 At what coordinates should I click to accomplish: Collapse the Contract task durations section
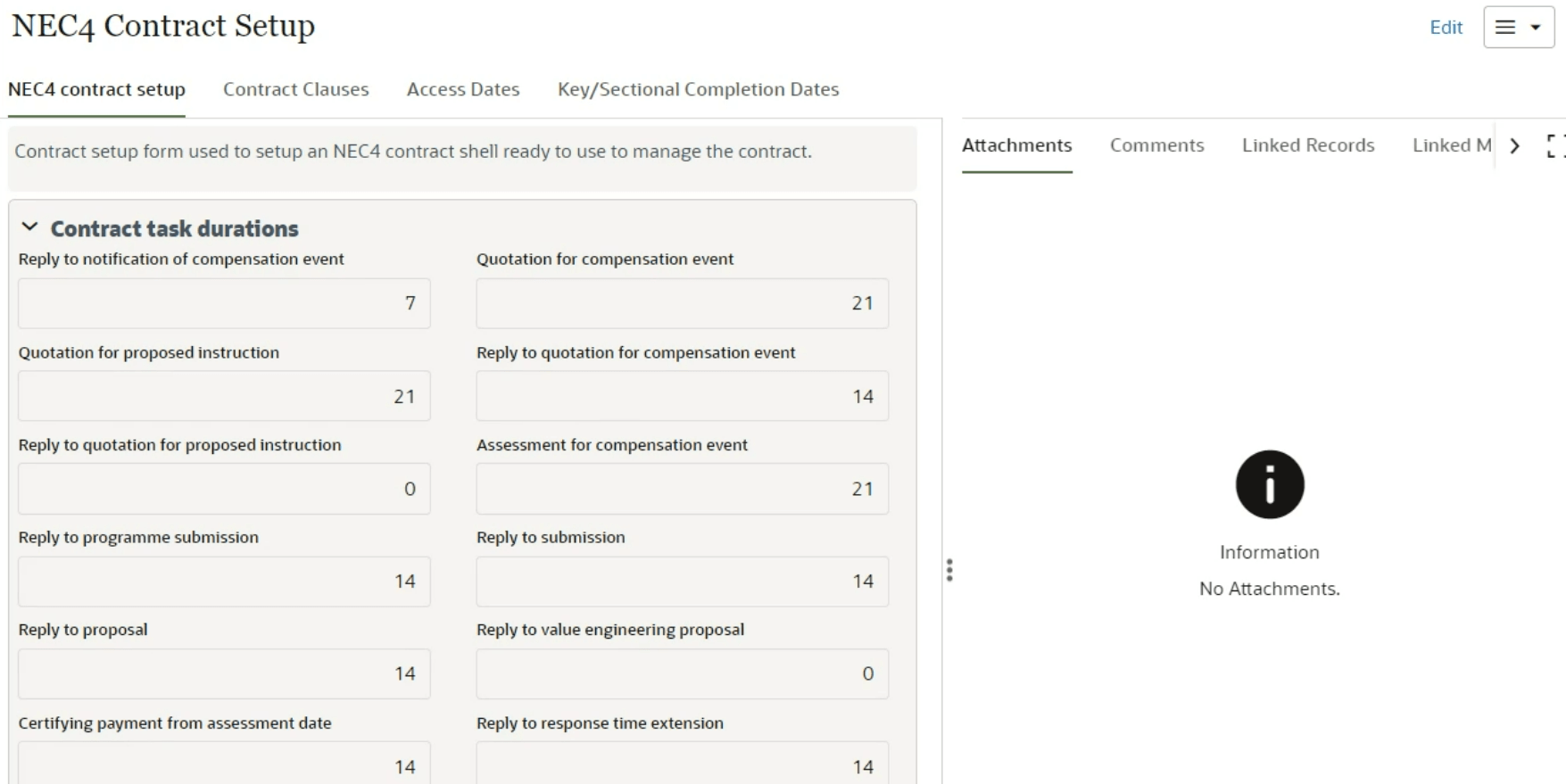coord(29,227)
